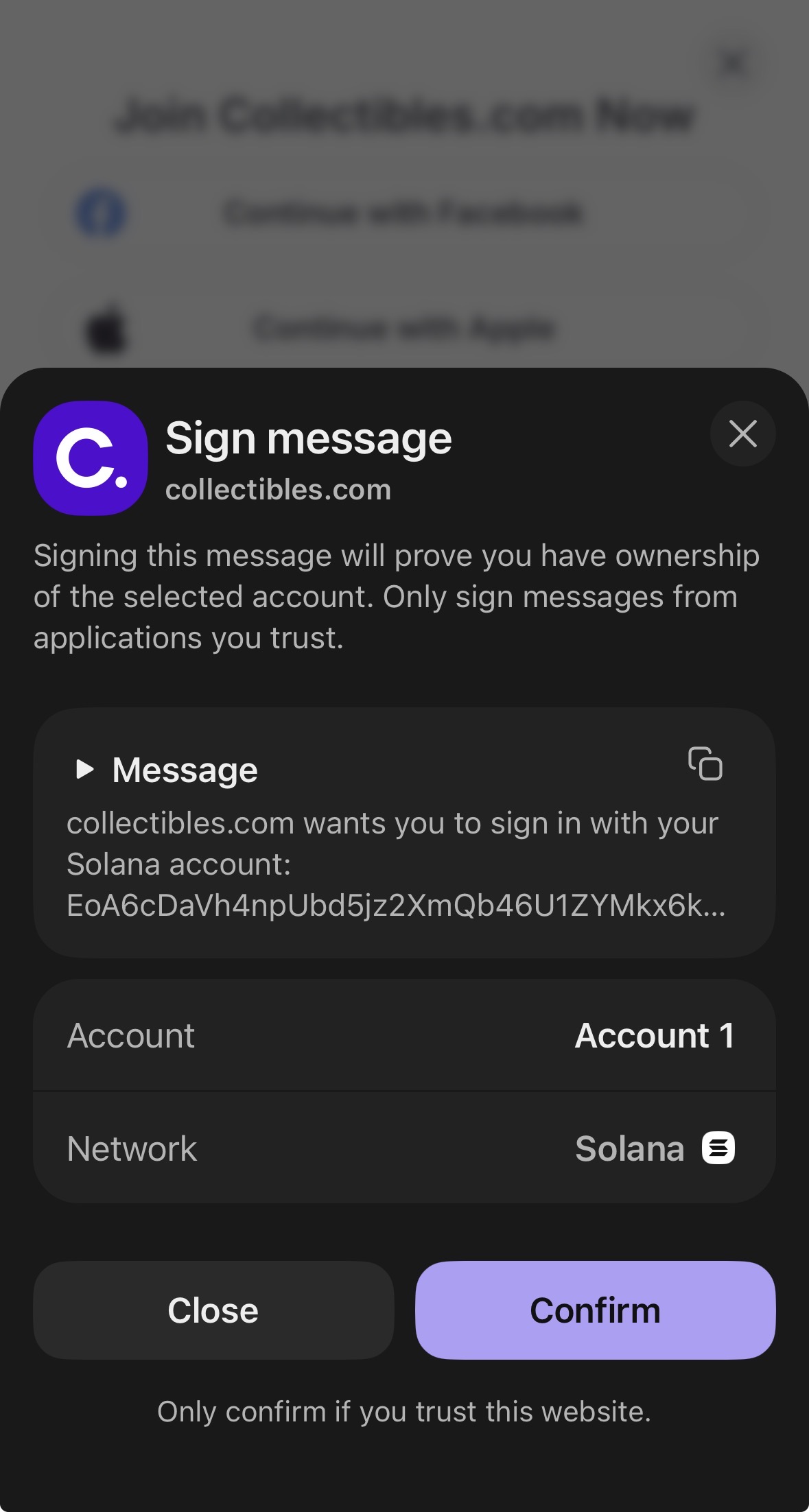Screen dimensions: 809x1512
Task: Click the blurred Continue with Apple option
Action: pos(403,328)
